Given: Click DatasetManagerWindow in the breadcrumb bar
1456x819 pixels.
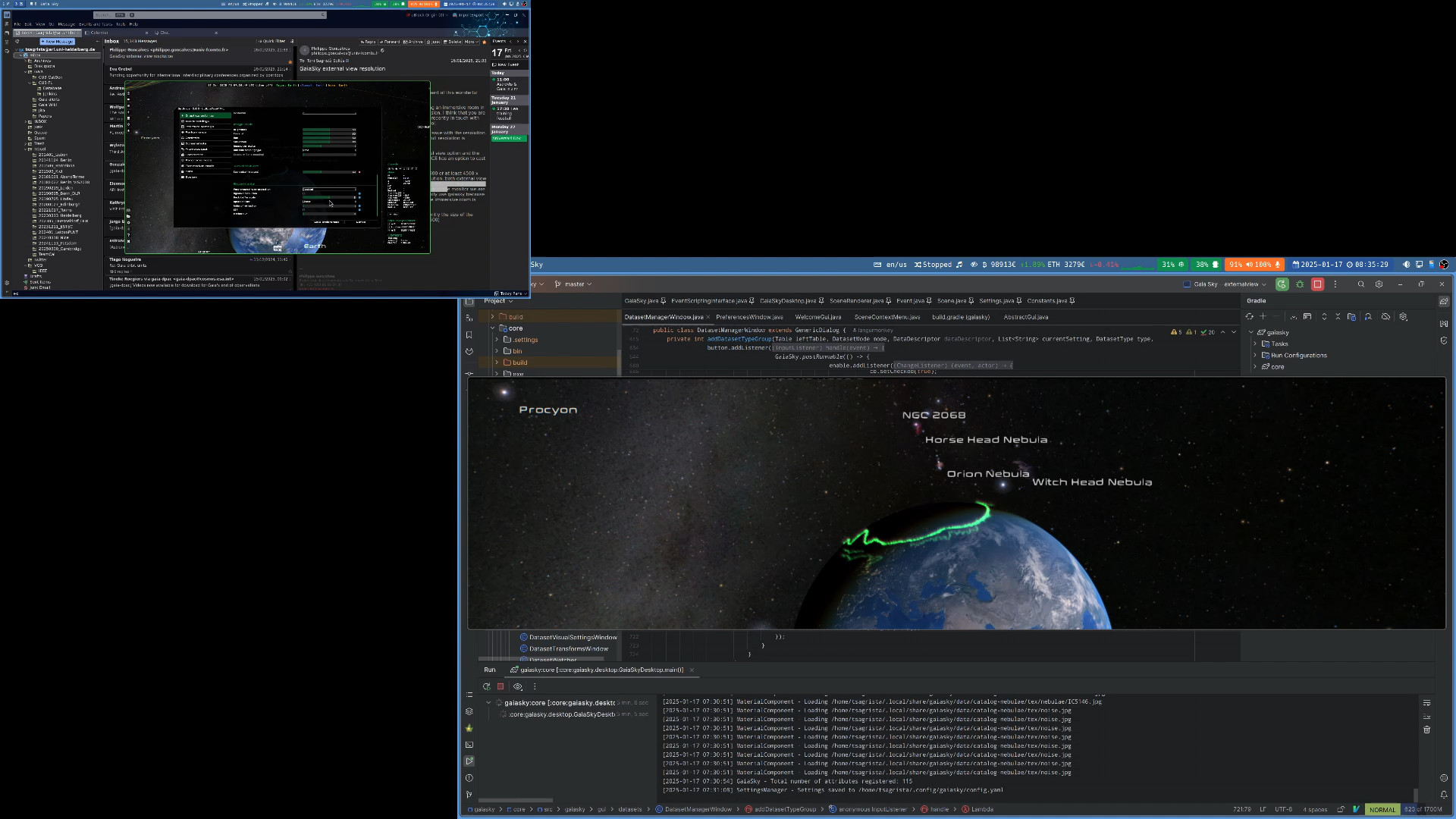Looking at the screenshot, I should click(698, 809).
